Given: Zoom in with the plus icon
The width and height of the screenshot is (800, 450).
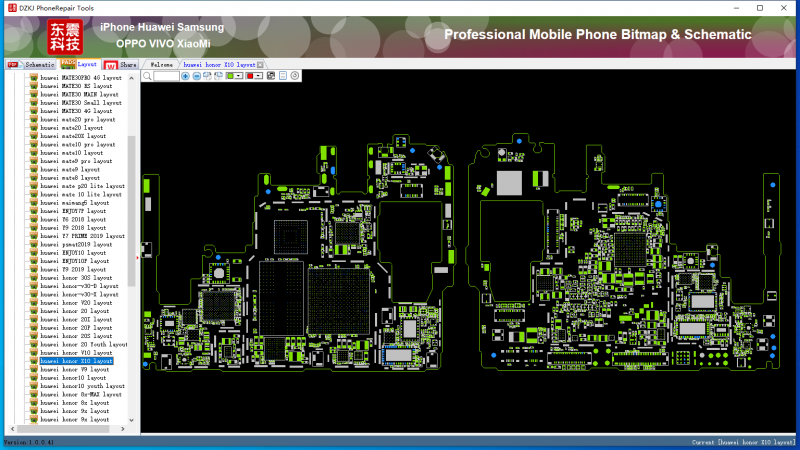Looking at the screenshot, I should [185, 76].
